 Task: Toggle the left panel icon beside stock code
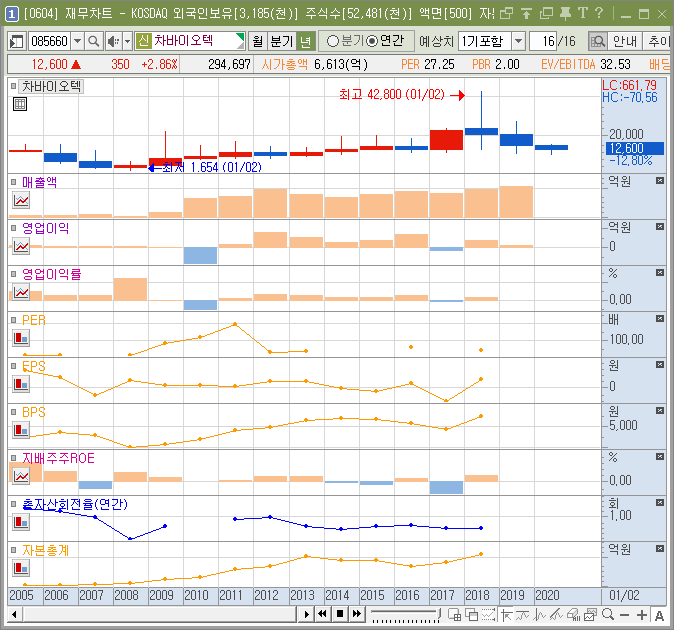(x=17, y=42)
